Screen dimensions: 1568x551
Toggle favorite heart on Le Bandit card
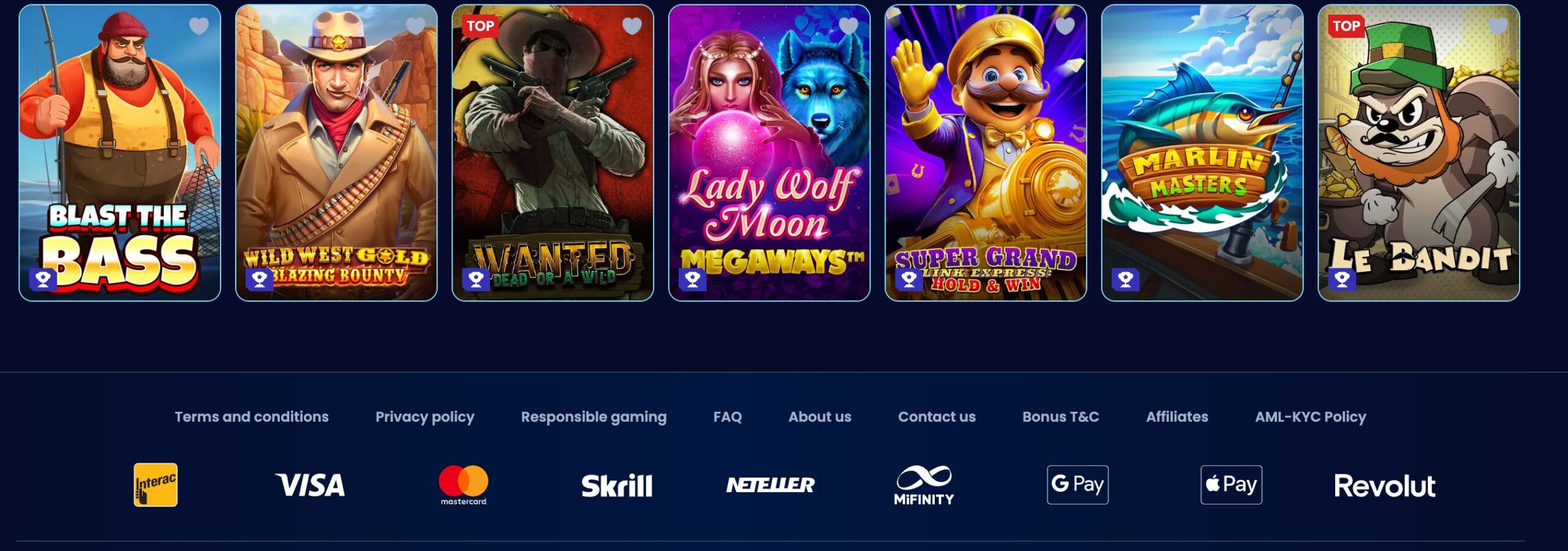pos(1498,26)
